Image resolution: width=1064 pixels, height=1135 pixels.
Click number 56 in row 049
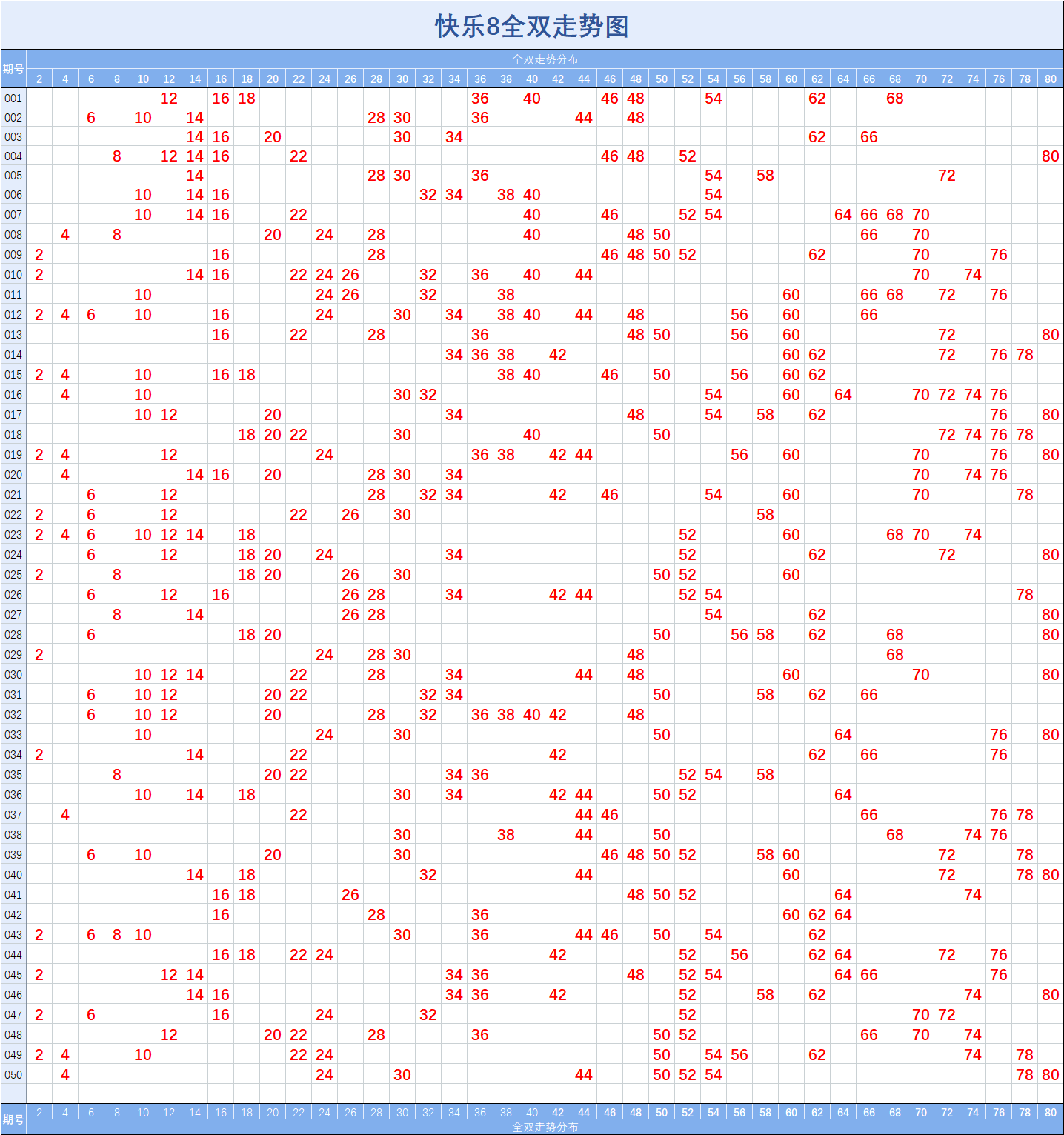click(739, 1055)
